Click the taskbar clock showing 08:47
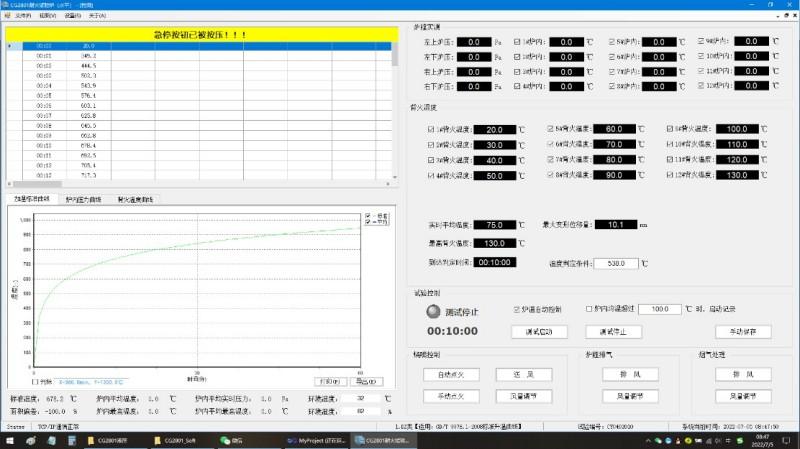800x449 pixels. pyautogui.click(x=762, y=440)
